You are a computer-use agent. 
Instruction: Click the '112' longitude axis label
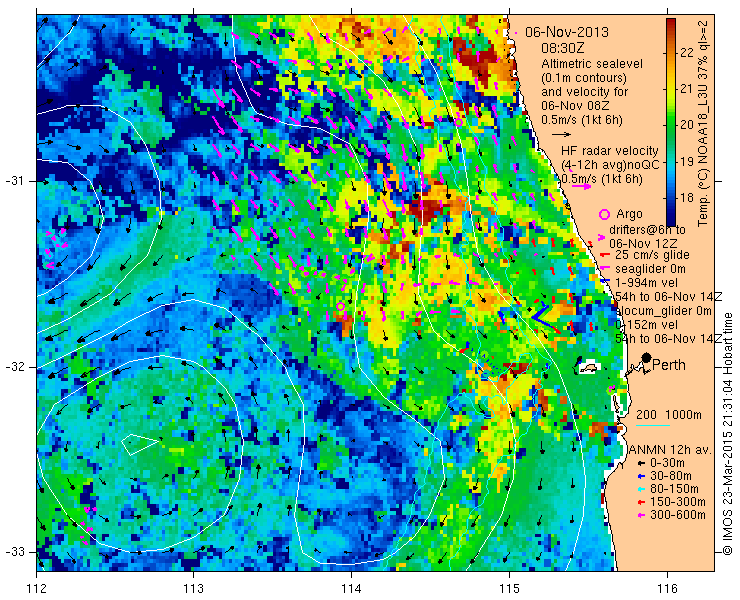(36, 589)
